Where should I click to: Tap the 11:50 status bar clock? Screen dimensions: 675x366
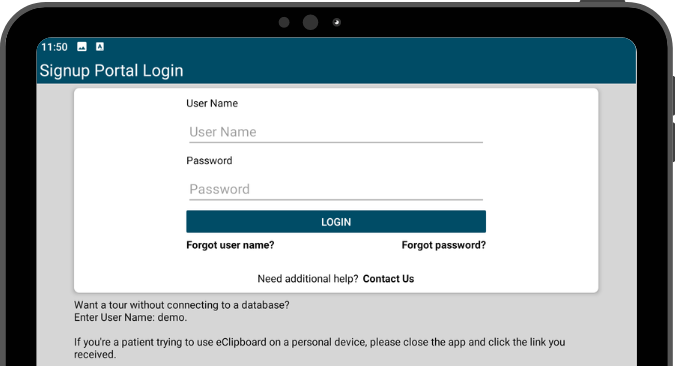[54, 47]
